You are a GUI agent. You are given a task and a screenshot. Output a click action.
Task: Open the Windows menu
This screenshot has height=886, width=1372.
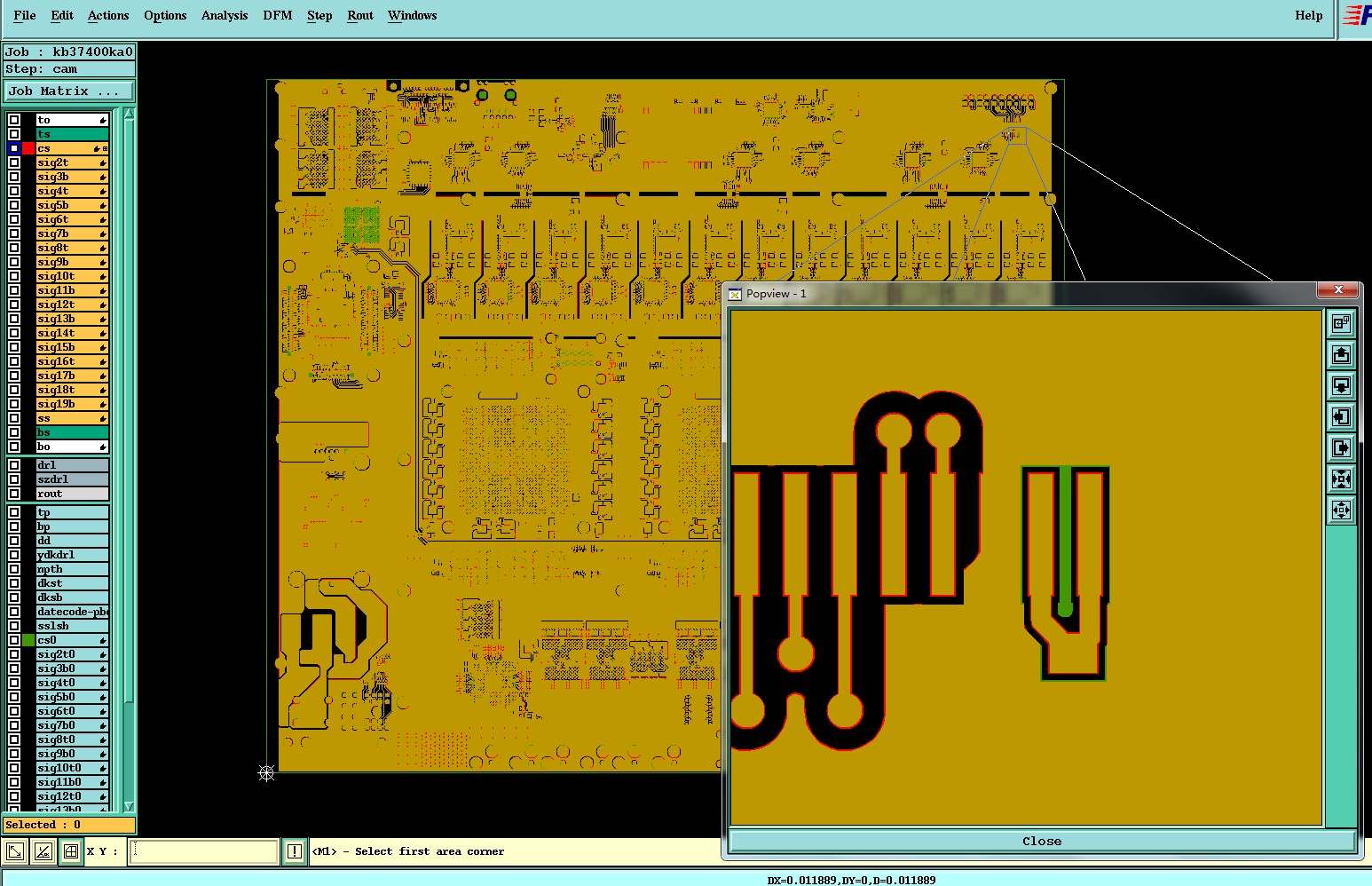(x=413, y=15)
